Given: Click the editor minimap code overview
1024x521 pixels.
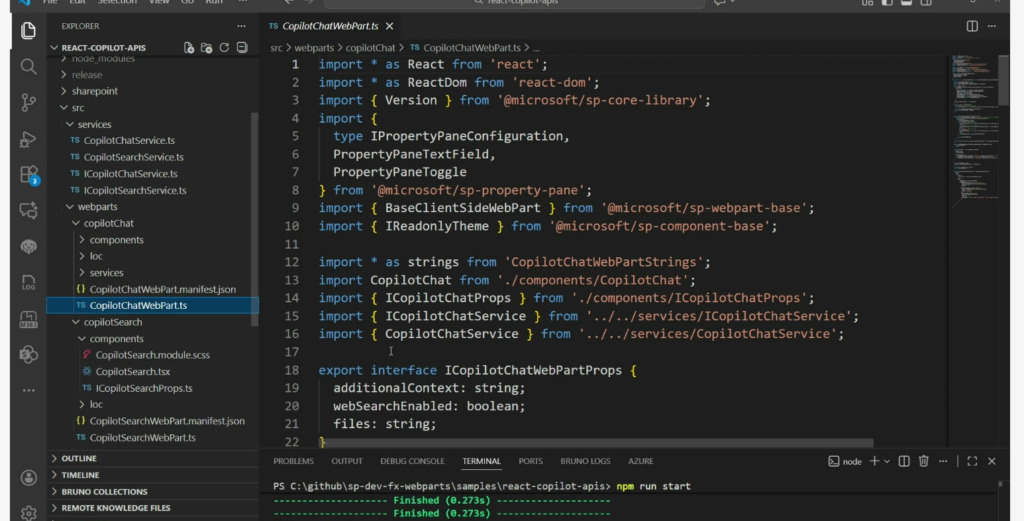Looking at the screenshot, I should (970, 130).
